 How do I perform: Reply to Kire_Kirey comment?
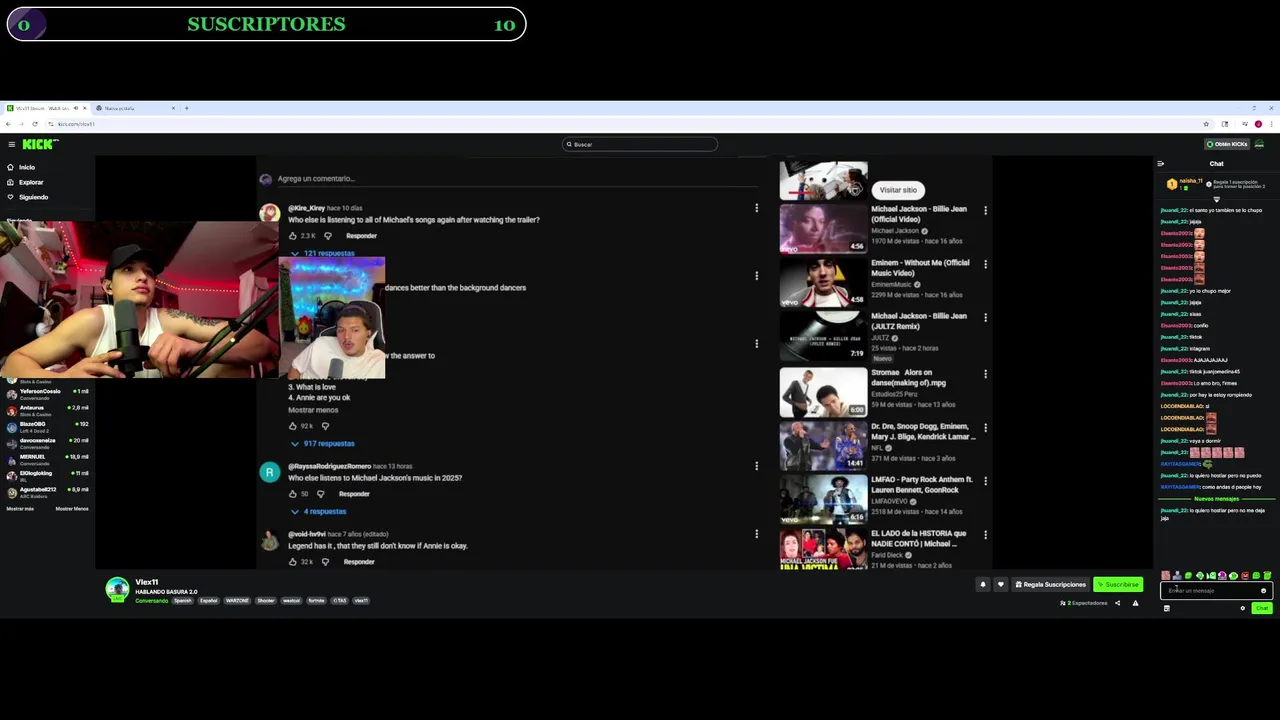tap(361, 236)
